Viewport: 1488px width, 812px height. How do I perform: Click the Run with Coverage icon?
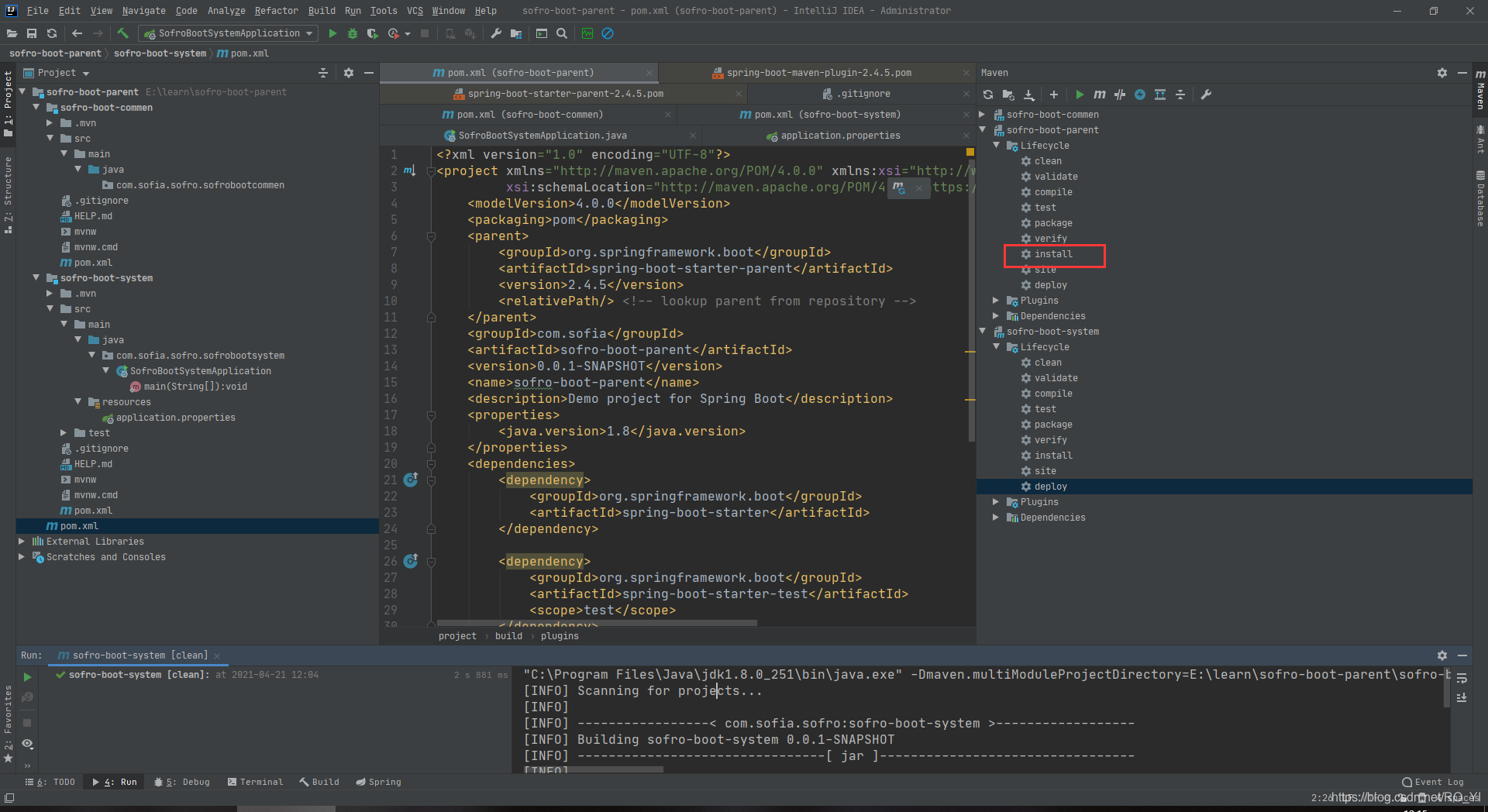pos(373,33)
